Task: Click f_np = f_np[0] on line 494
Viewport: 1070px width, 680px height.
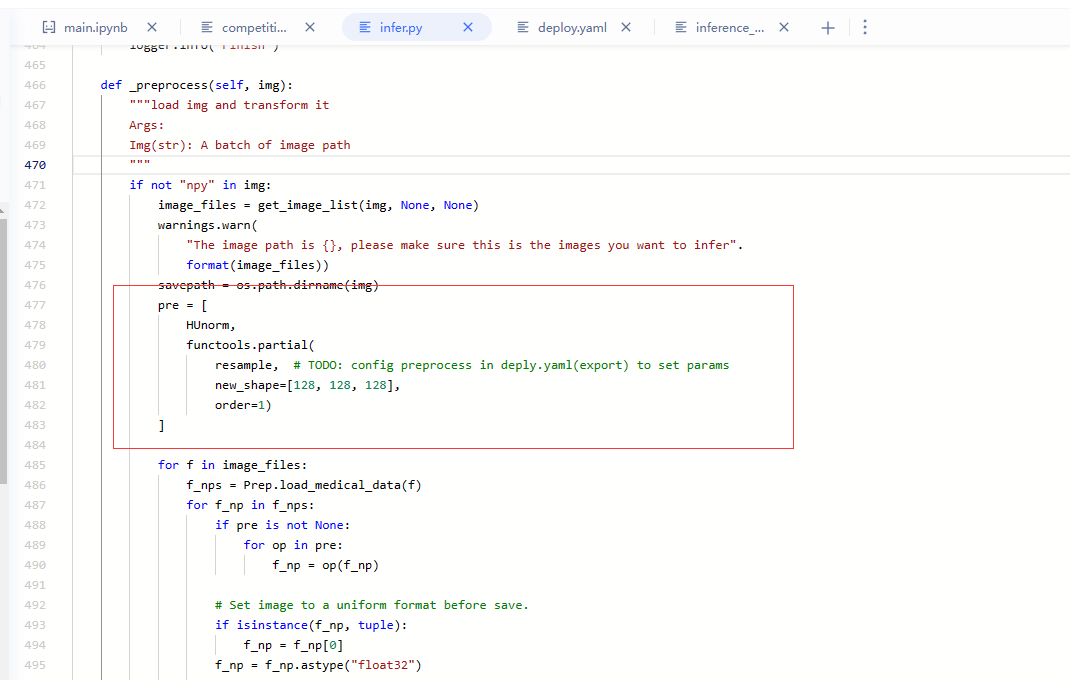Action: [x=293, y=645]
